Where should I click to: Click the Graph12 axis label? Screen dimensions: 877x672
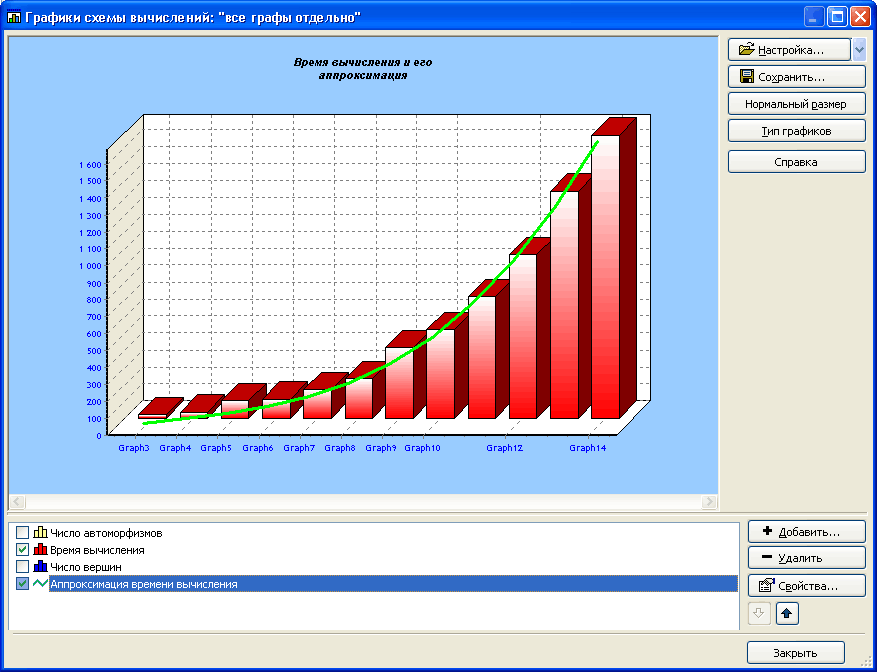[x=504, y=448]
